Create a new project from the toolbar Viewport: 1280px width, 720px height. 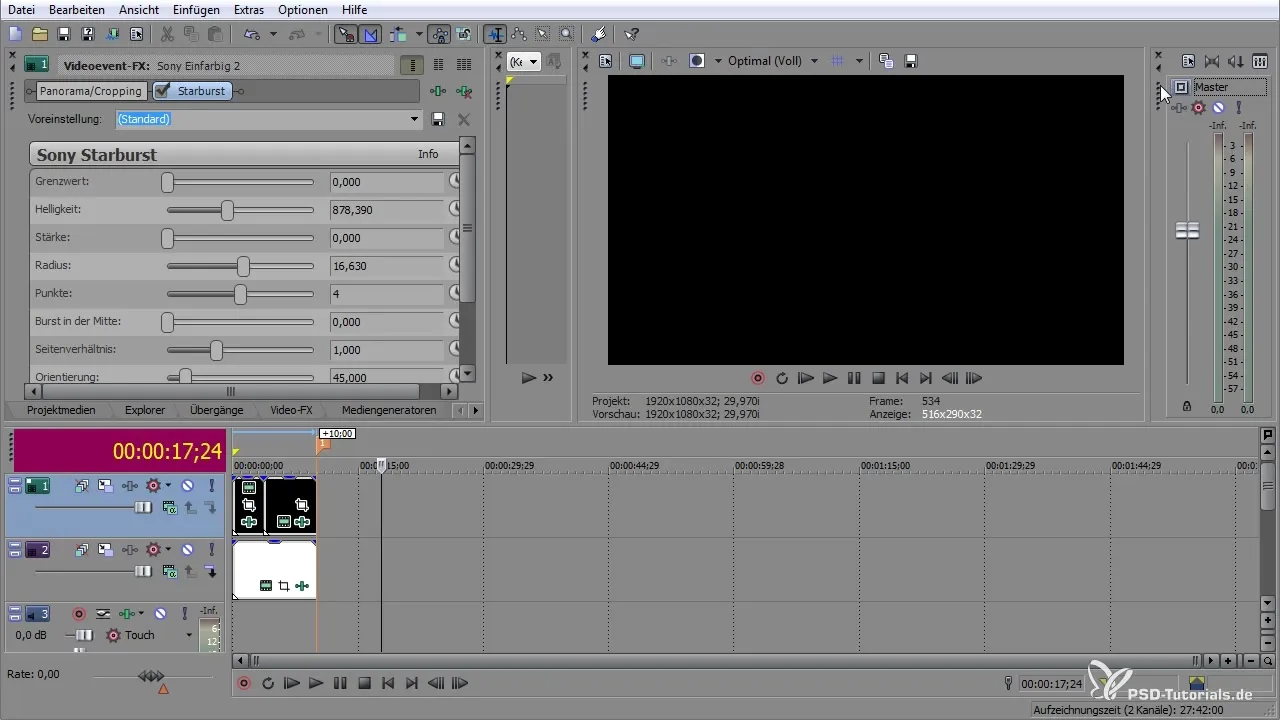click(x=15, y=34)
